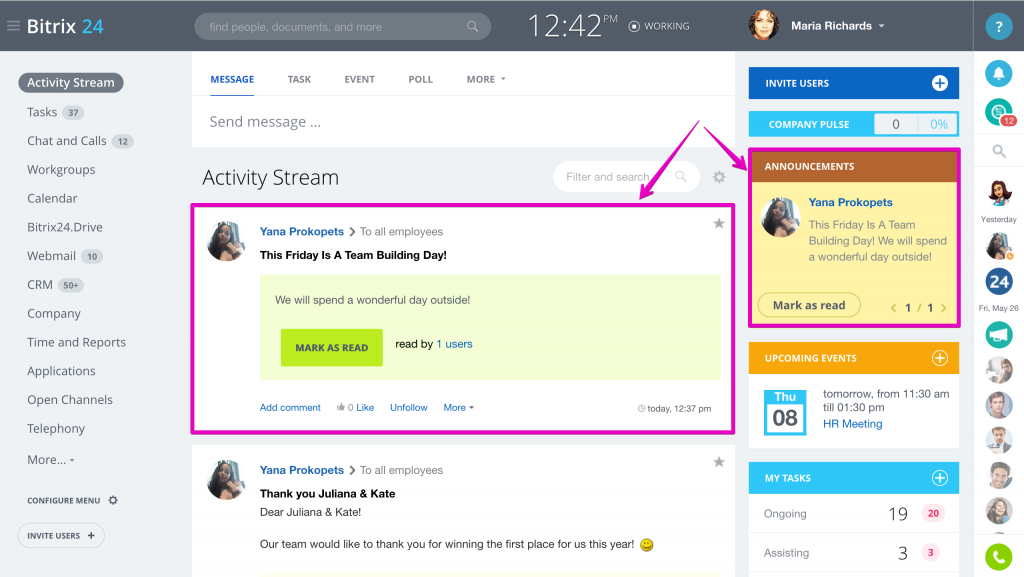Click plus icon on Invite Users banner

pyautogui.click(x=940, y=83)
